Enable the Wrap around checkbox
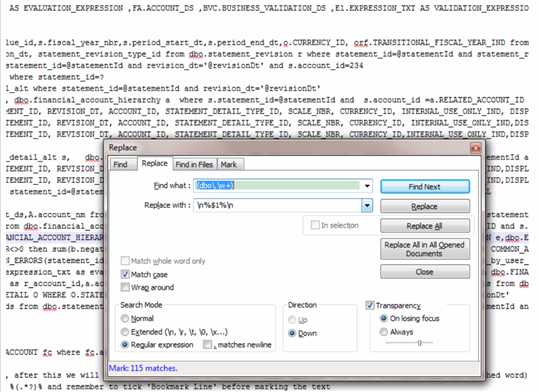The height and width of the screenshot is (392, 539). 125,287
